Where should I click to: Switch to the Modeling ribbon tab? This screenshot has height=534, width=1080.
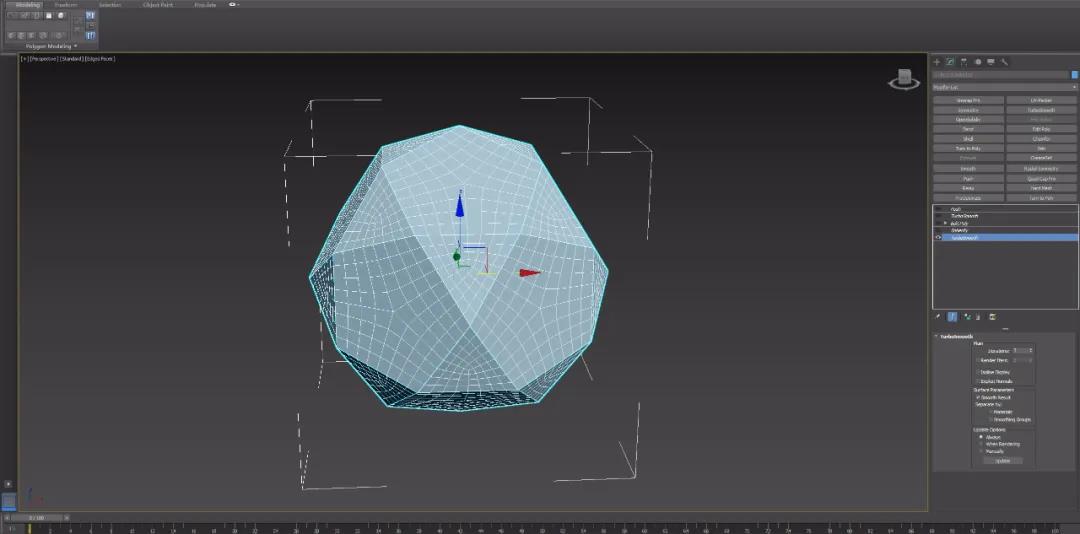pyautogui.click(x=28, y=5)
